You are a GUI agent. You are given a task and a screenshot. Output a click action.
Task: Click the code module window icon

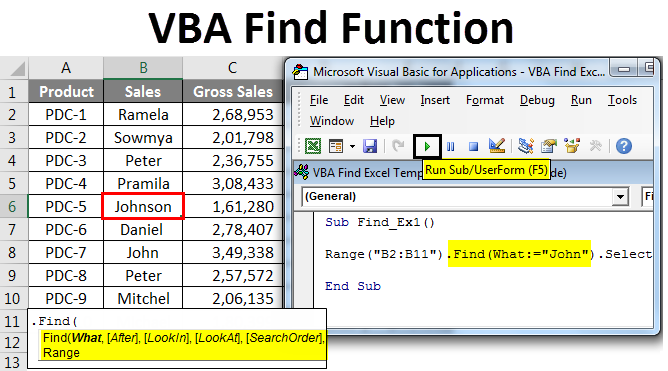tap(302, 172)
